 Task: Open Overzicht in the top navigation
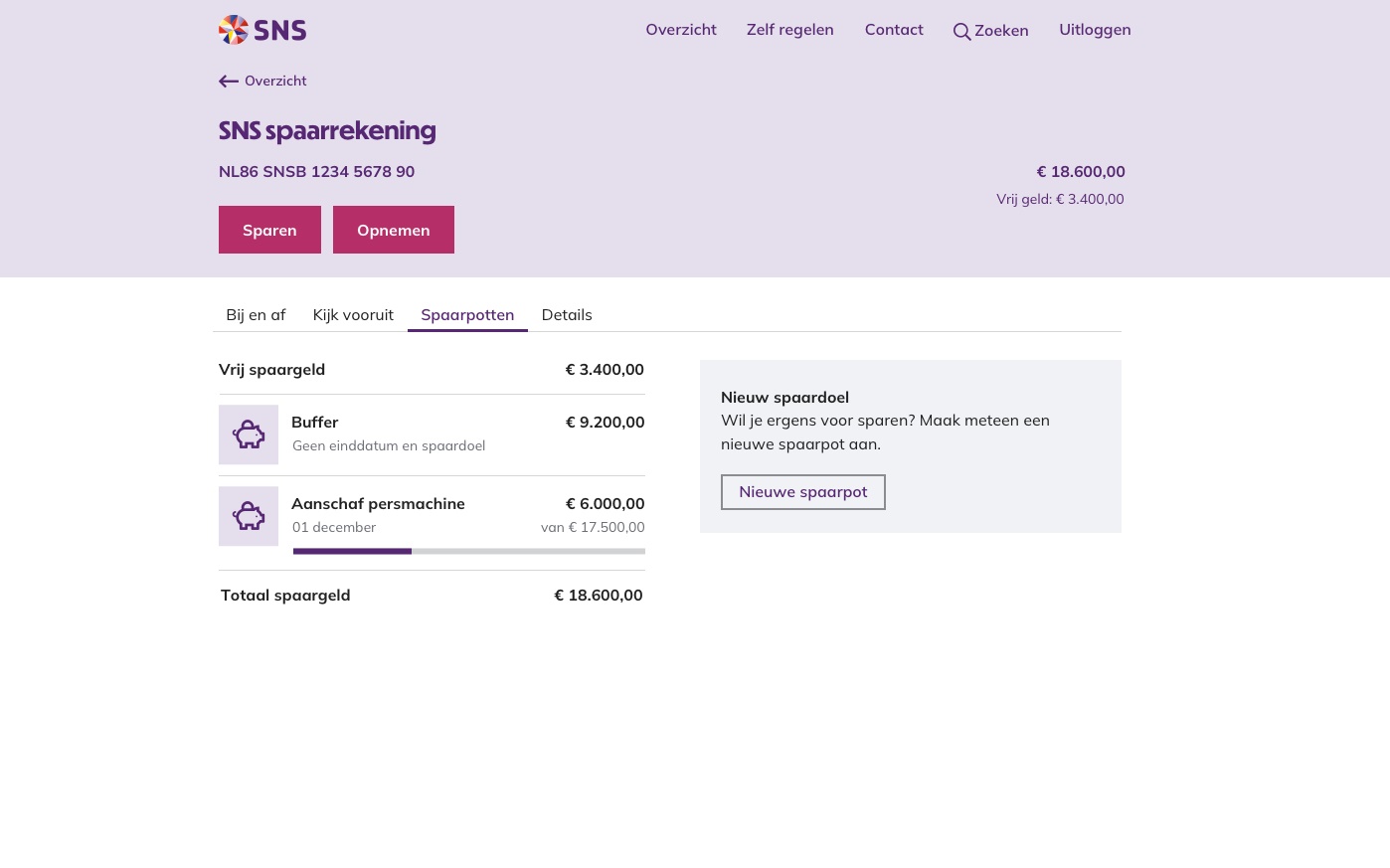(681, 30)
